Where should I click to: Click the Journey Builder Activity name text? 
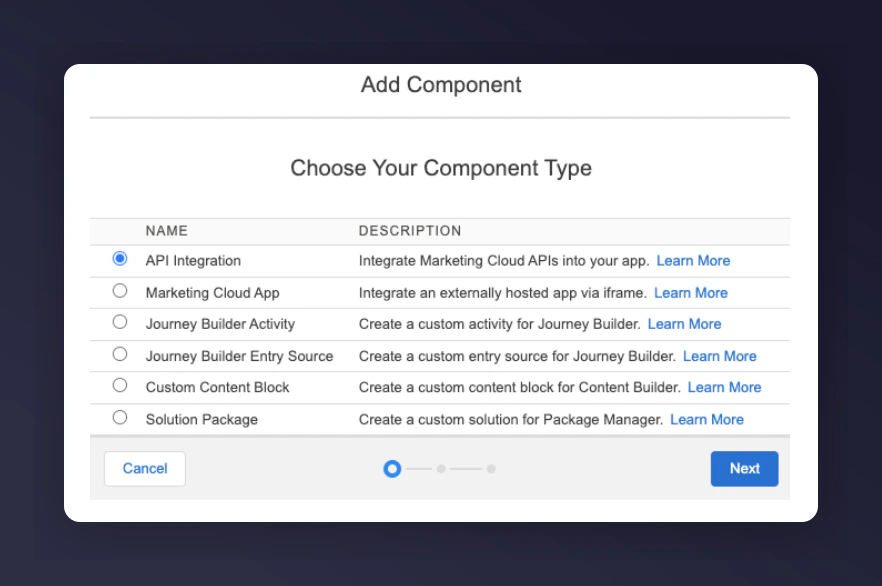tap(220, 324)
